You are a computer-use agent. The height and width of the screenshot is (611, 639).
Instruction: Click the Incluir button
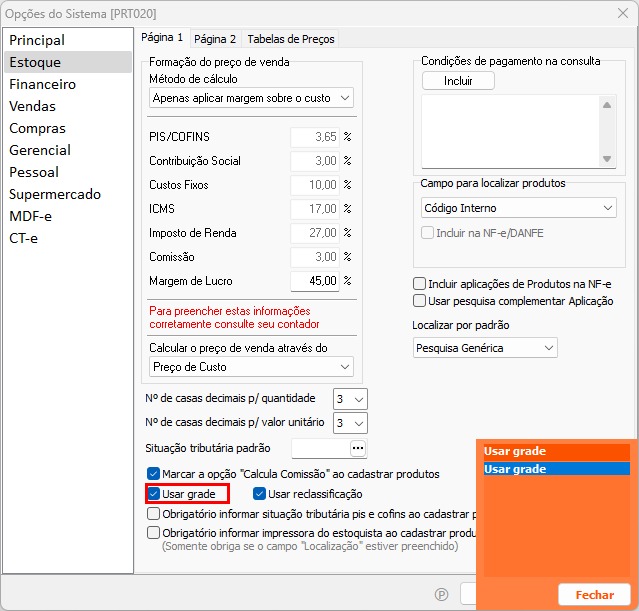[458, 81]
